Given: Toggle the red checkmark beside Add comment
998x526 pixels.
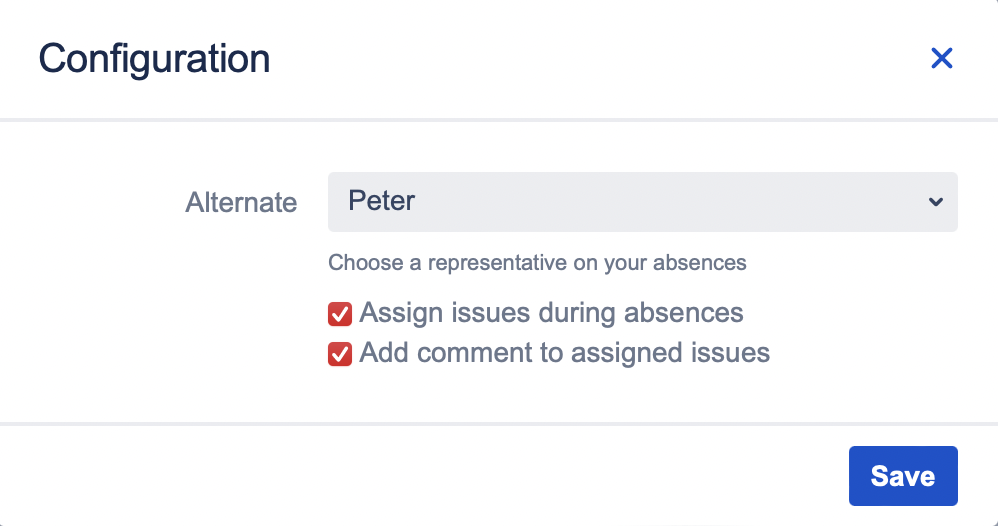Looking at the screenshot, I should pos(340,354).
